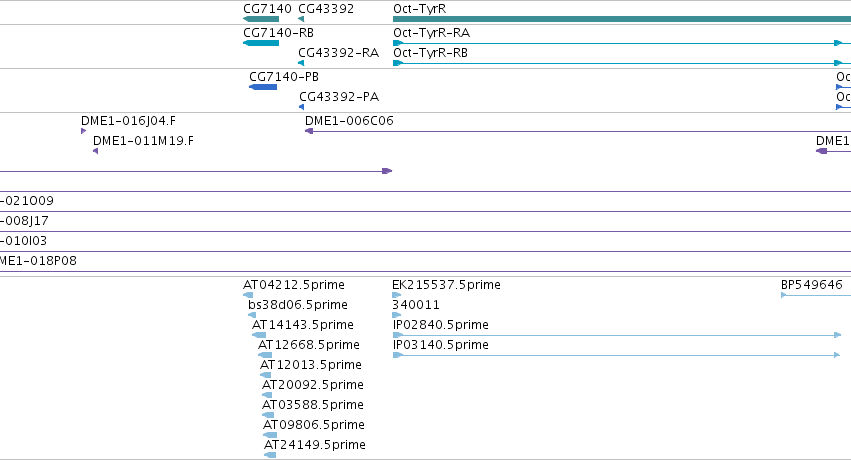Open the Oct-TyrR-RB transcript feature

(617, 63)
